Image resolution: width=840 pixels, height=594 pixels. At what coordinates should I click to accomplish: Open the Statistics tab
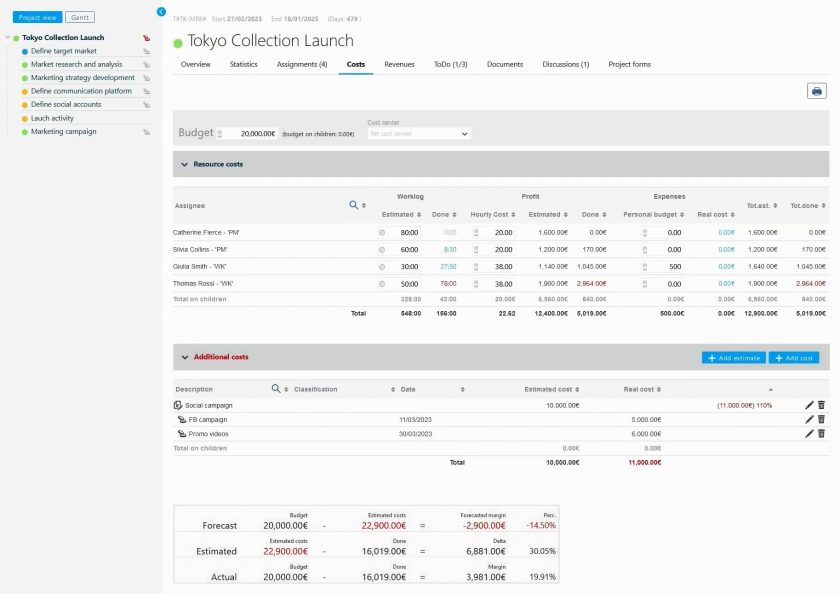coord(243,64)
